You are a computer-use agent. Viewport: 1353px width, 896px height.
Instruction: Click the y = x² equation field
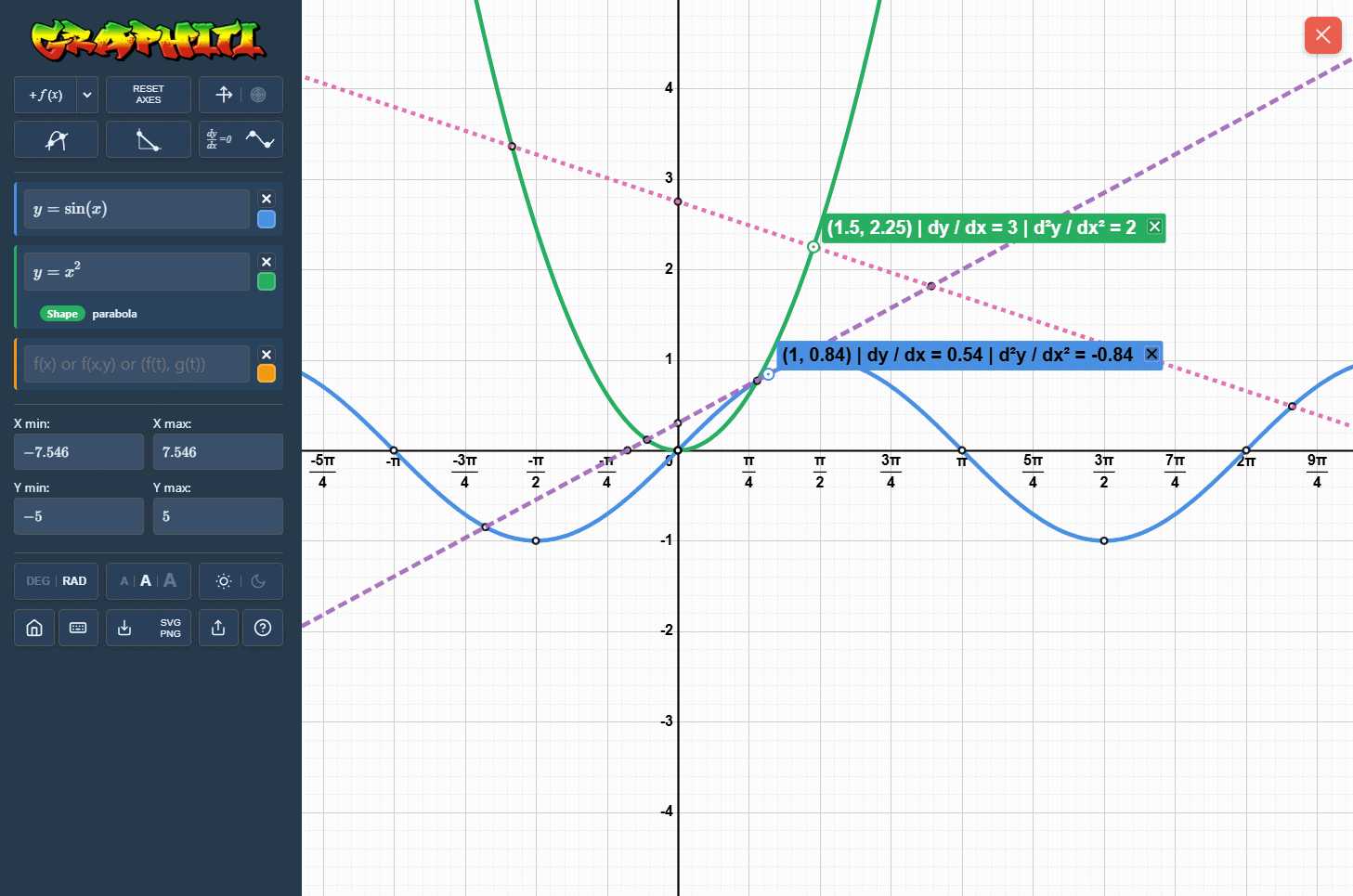[137, 272]
